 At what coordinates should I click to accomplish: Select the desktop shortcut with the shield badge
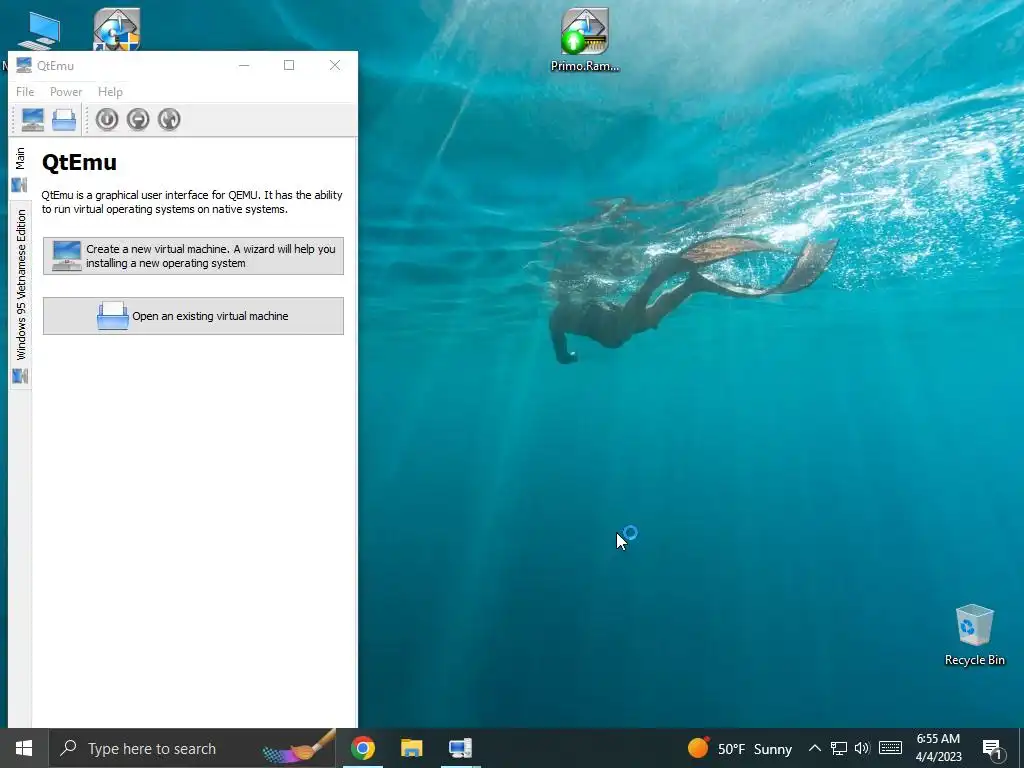click(117, 29)
